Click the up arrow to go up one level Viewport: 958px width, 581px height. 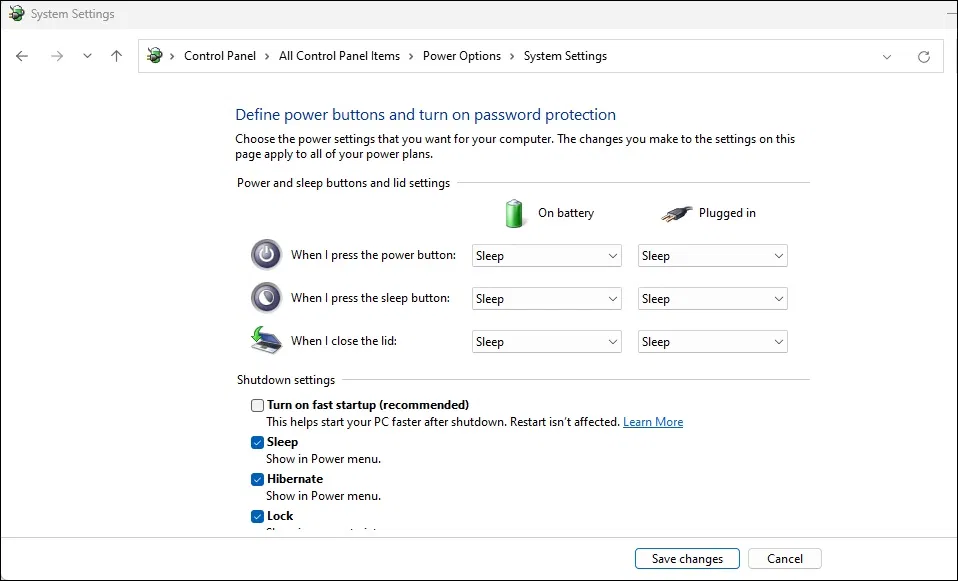[x=116, y=56]
